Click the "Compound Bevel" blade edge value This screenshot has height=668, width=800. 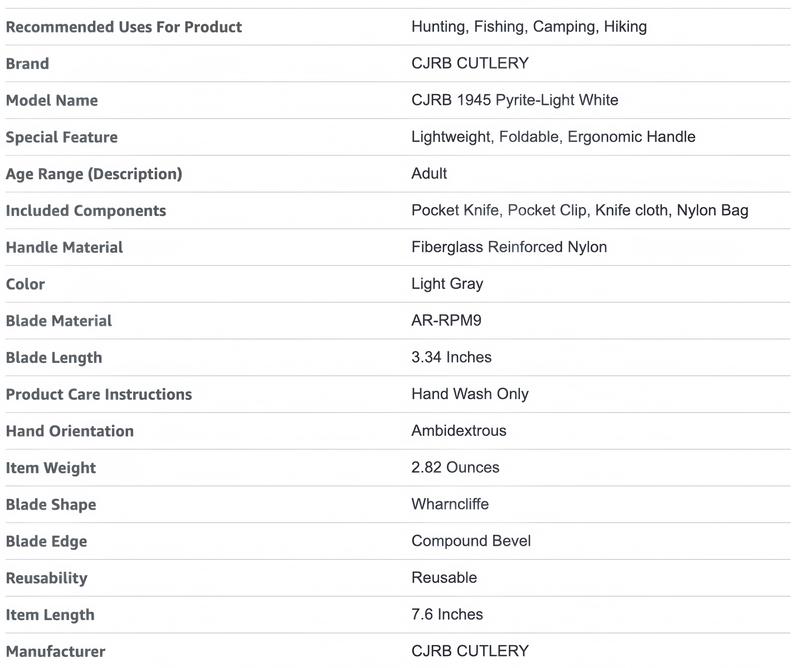[471, 541]
